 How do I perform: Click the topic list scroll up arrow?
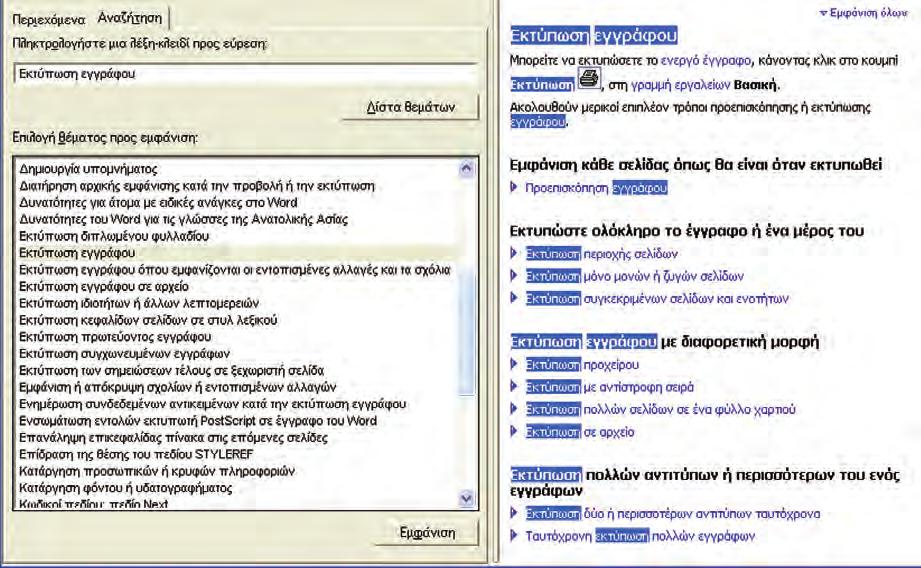466,169
